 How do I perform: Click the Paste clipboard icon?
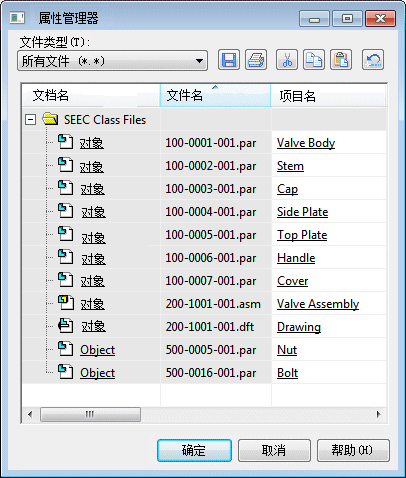pos(341,60)
